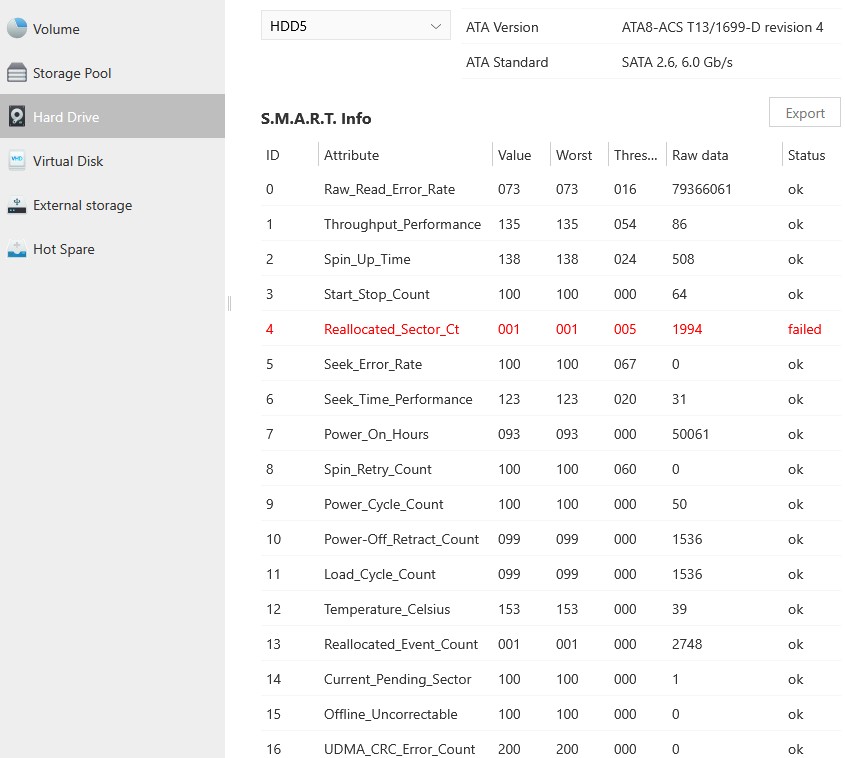Screen dimensions: 845x758
Task: Click raw data value 2748
Action: coord(687,644)
